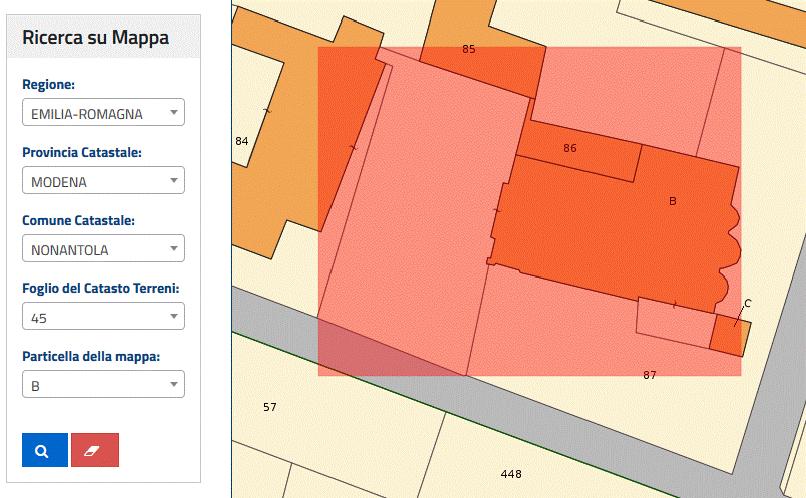Click the Provincia Catastale field label
Image resolution: width=806 pixels, height=498 pixels.
click(82, 153)
